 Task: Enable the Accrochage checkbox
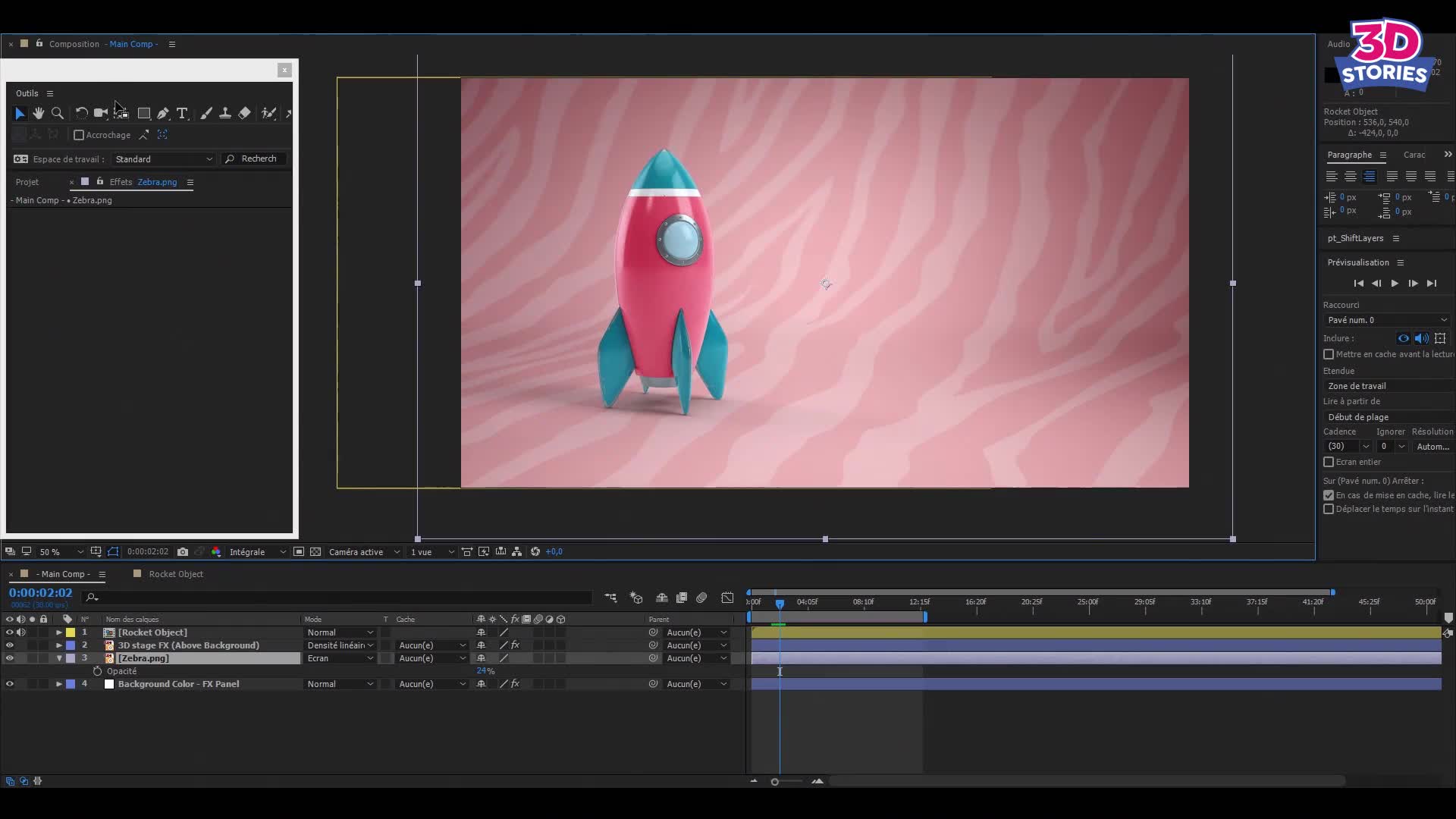79,135
